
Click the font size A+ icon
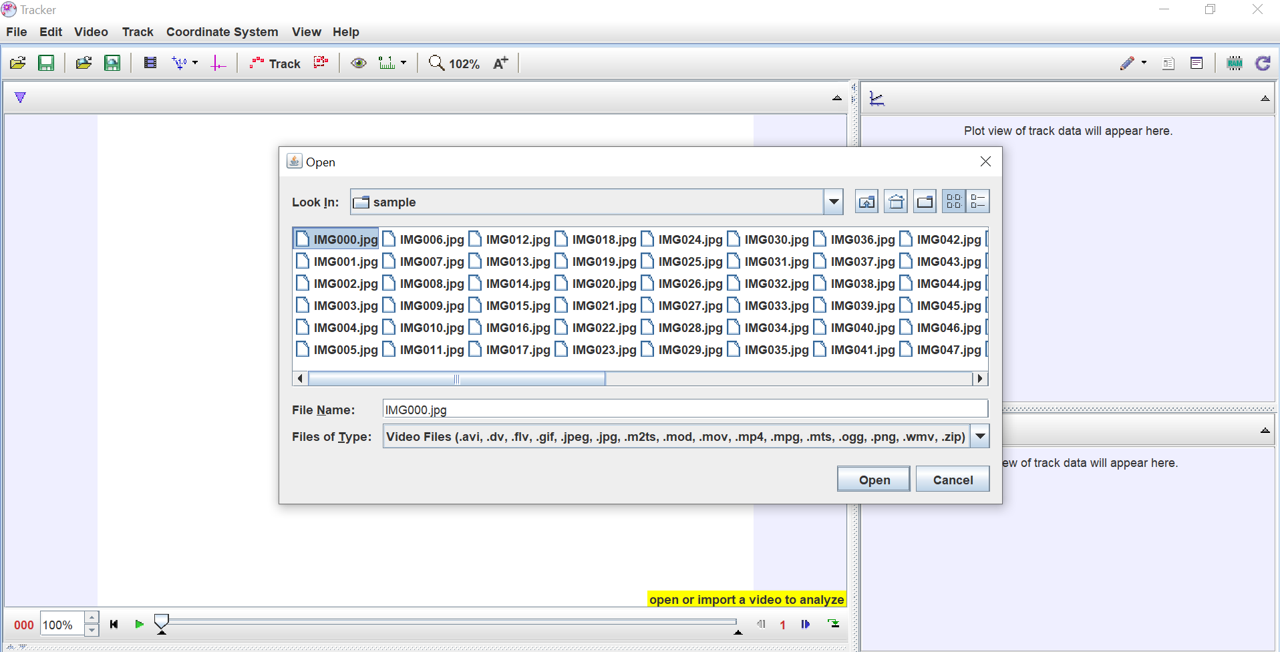pos(501,63)
